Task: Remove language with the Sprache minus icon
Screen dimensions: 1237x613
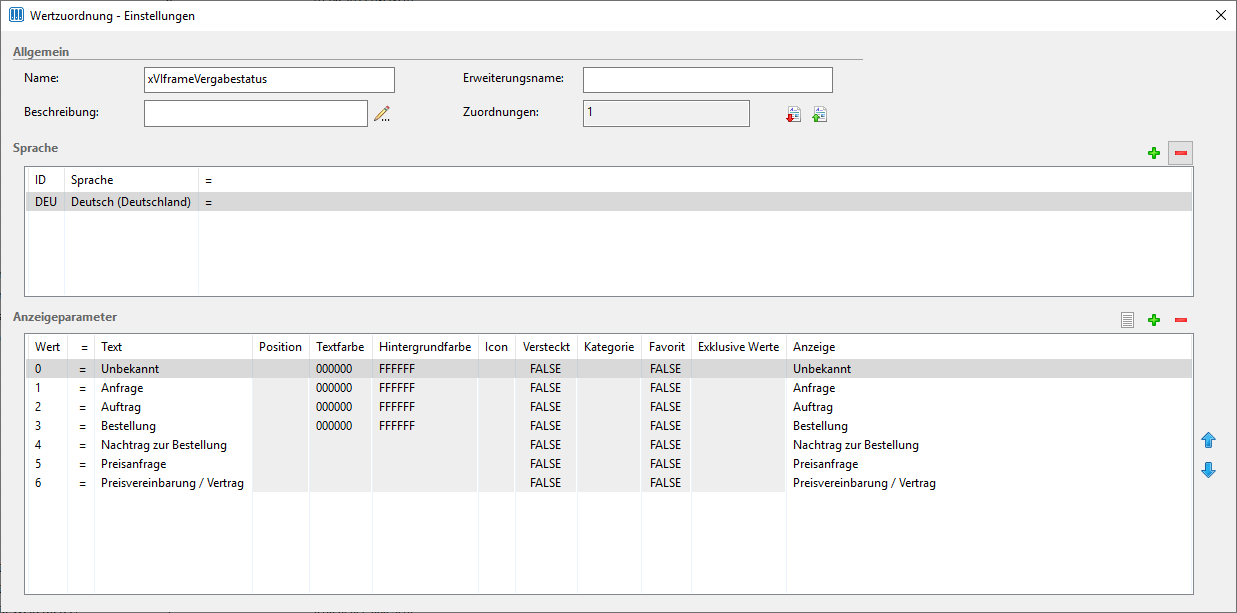Action: pyautogui.click(x=1181, y=153)
